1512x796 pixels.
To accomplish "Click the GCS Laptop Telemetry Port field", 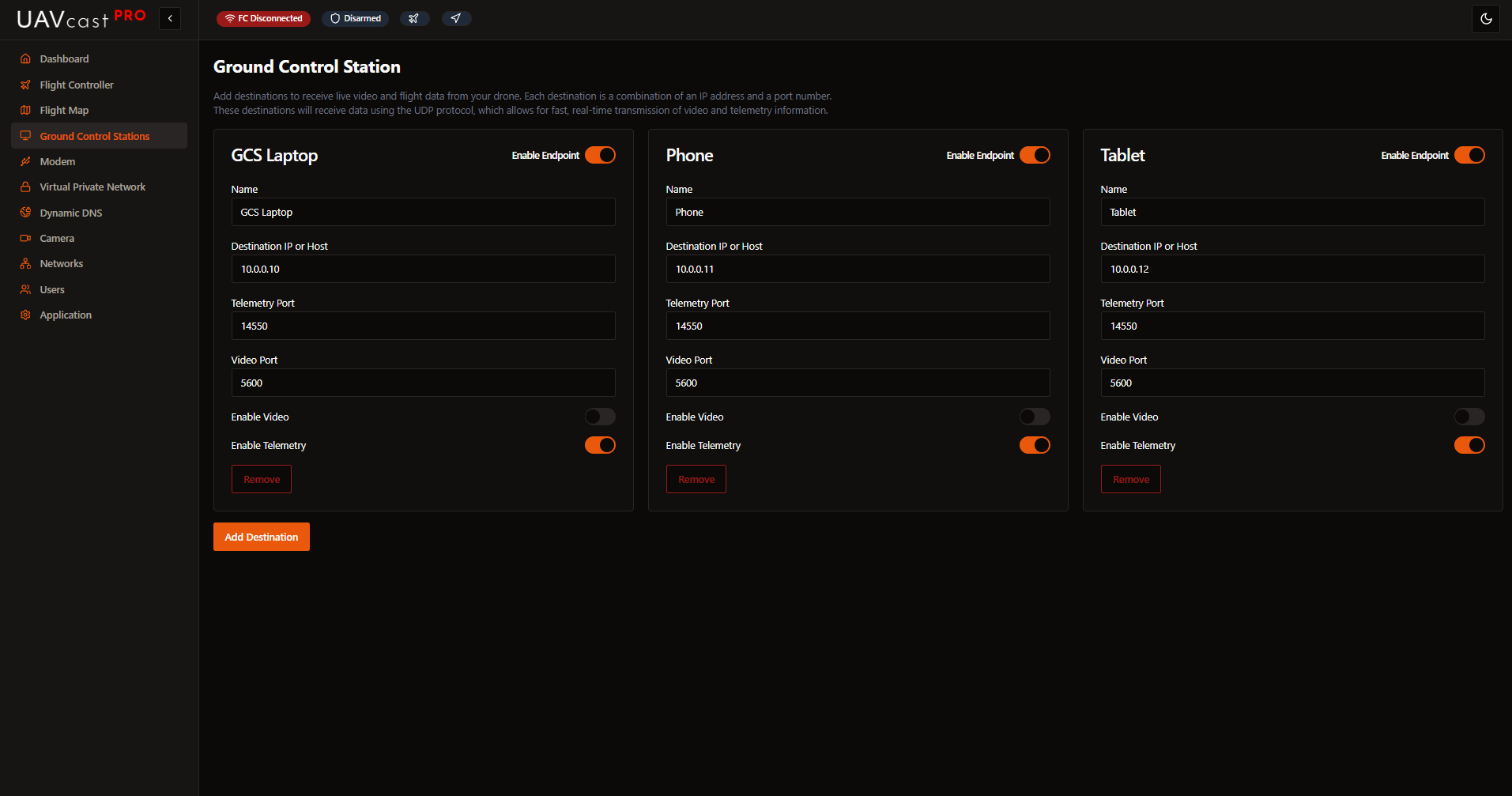I will tap(423, 326).
